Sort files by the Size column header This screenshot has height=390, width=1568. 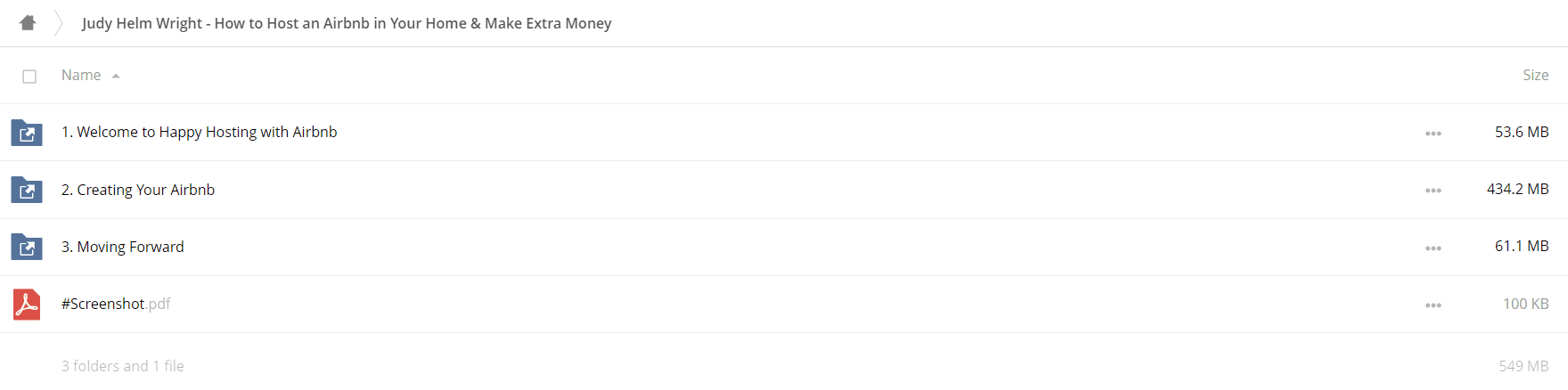click(x=1535, y=76)
